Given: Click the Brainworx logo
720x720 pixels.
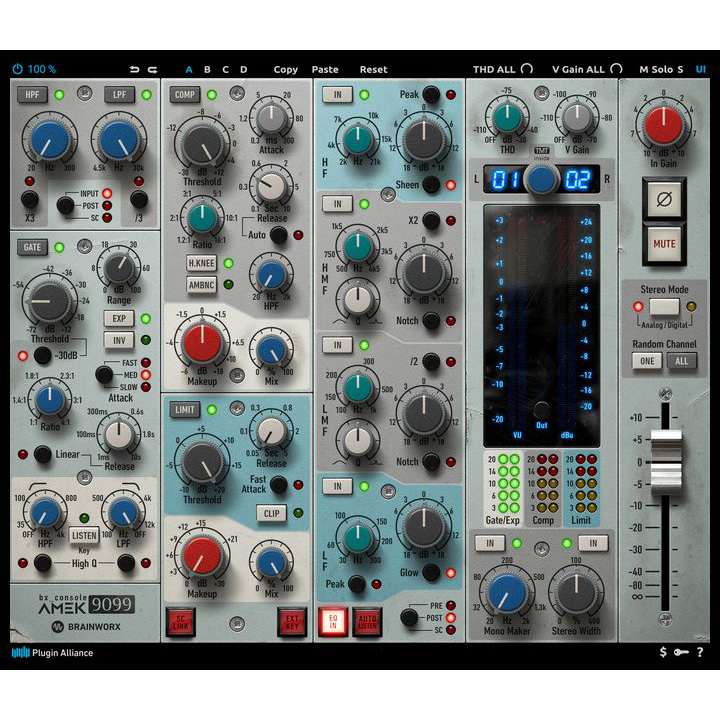Looking at the screenshot, I should [86, 627].
